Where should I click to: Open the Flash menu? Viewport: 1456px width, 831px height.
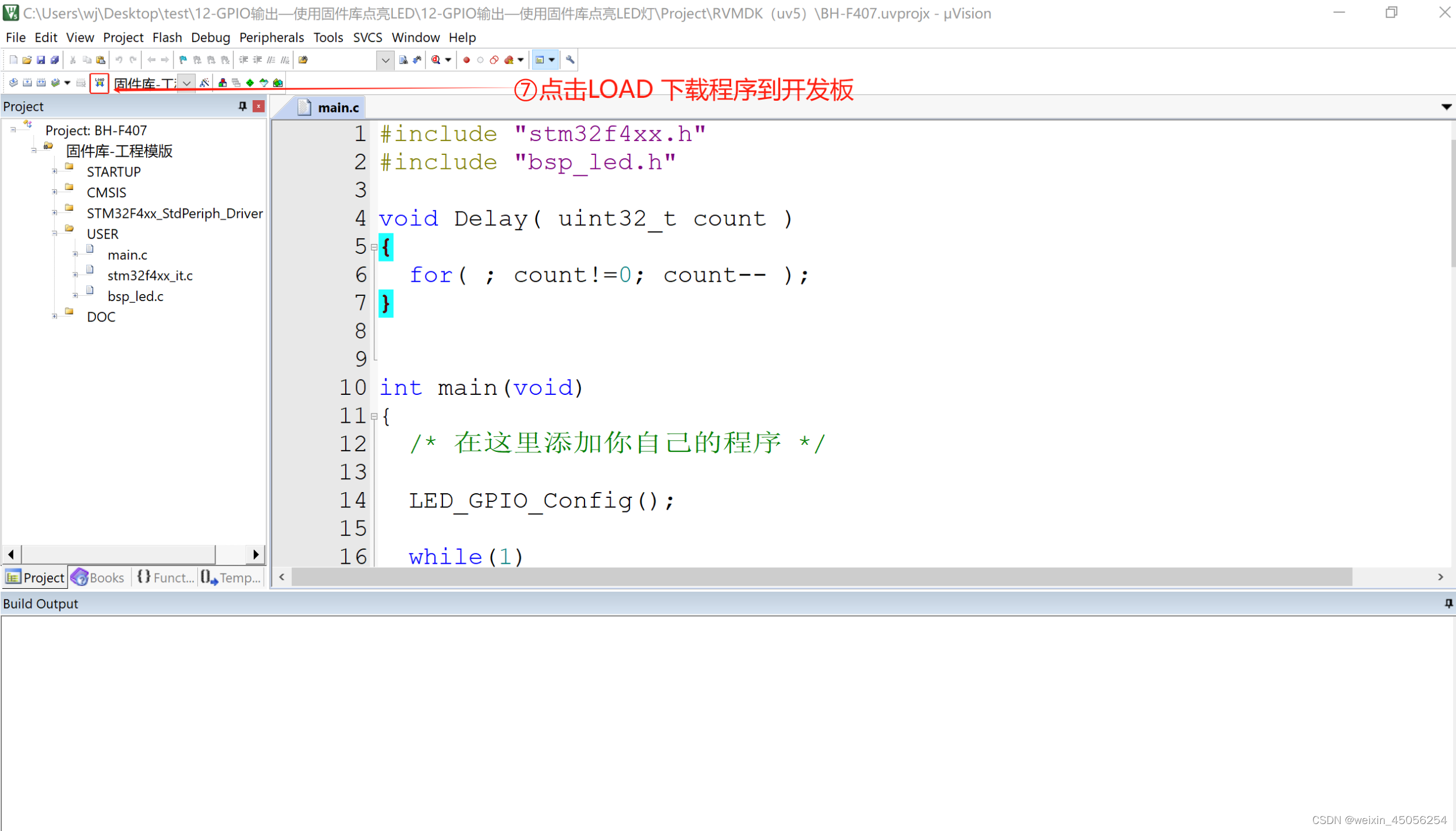pyautogui.click(x=165, y=37)
